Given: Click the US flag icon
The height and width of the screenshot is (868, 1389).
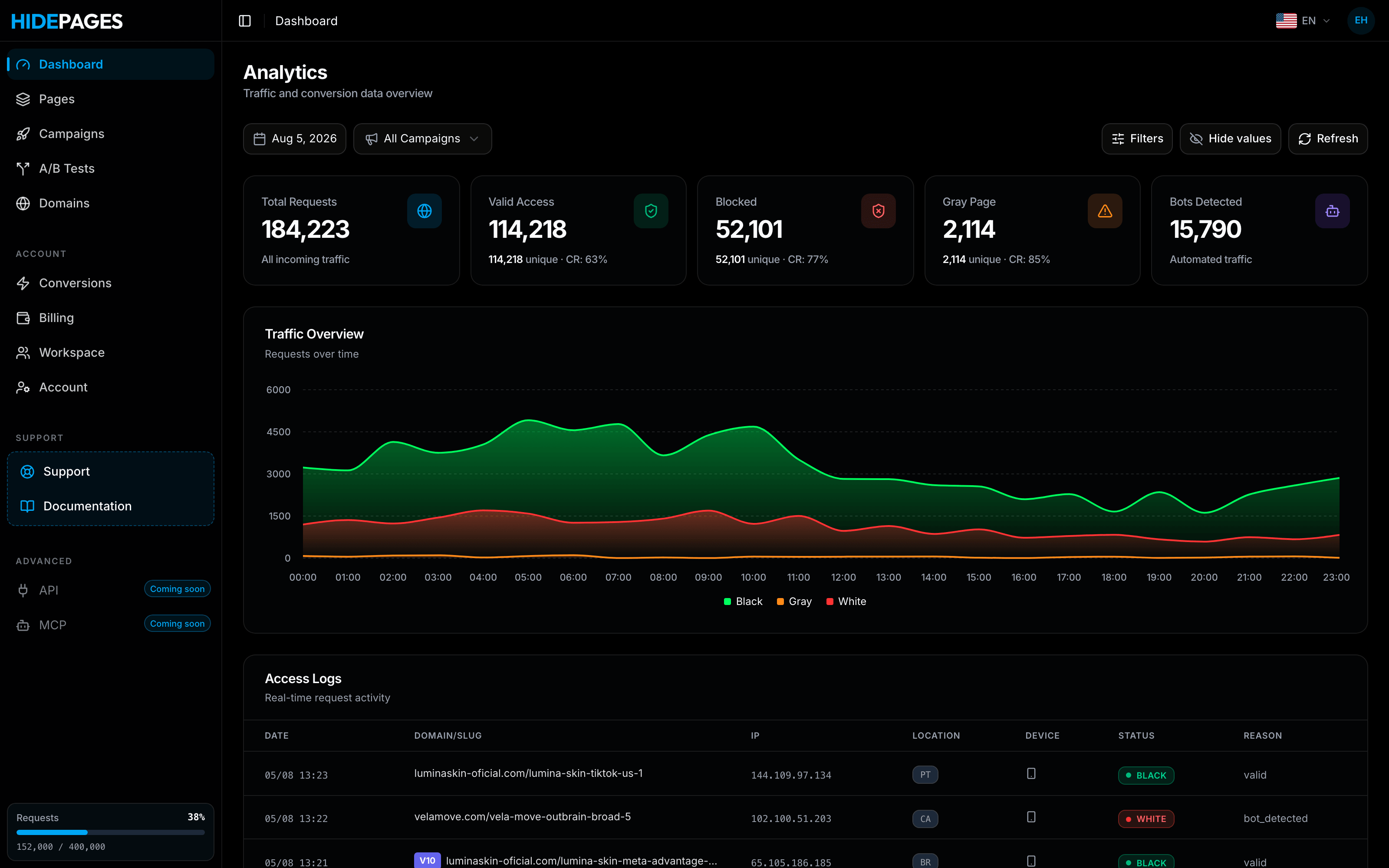Looking at the screenshot, I should pos(1286,21).
